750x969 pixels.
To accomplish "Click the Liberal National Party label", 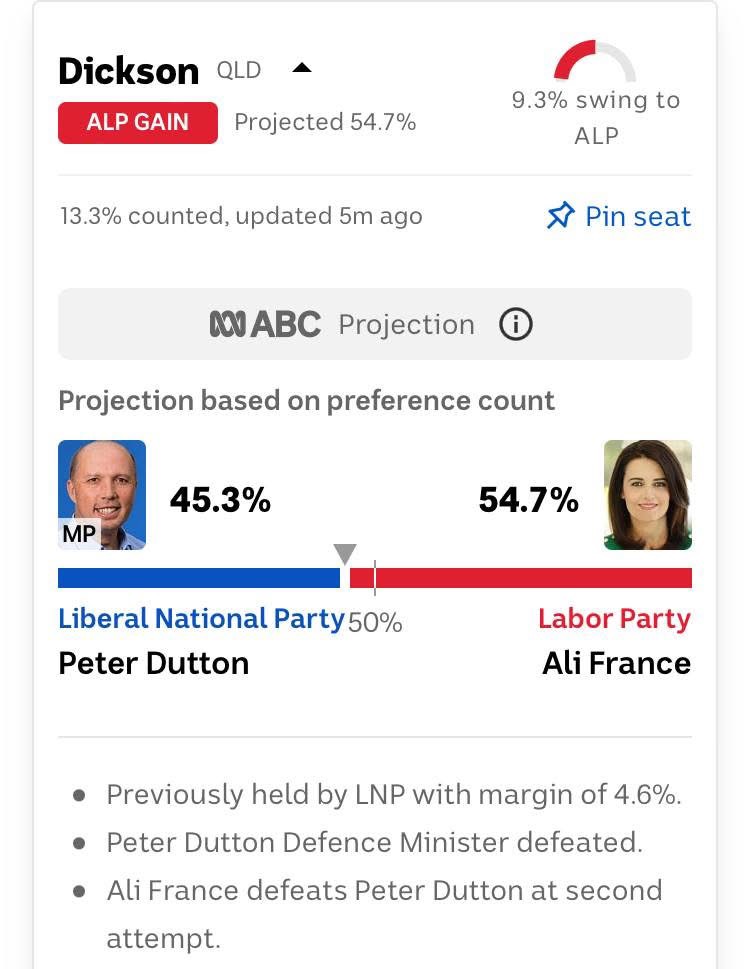I will 201,619.
